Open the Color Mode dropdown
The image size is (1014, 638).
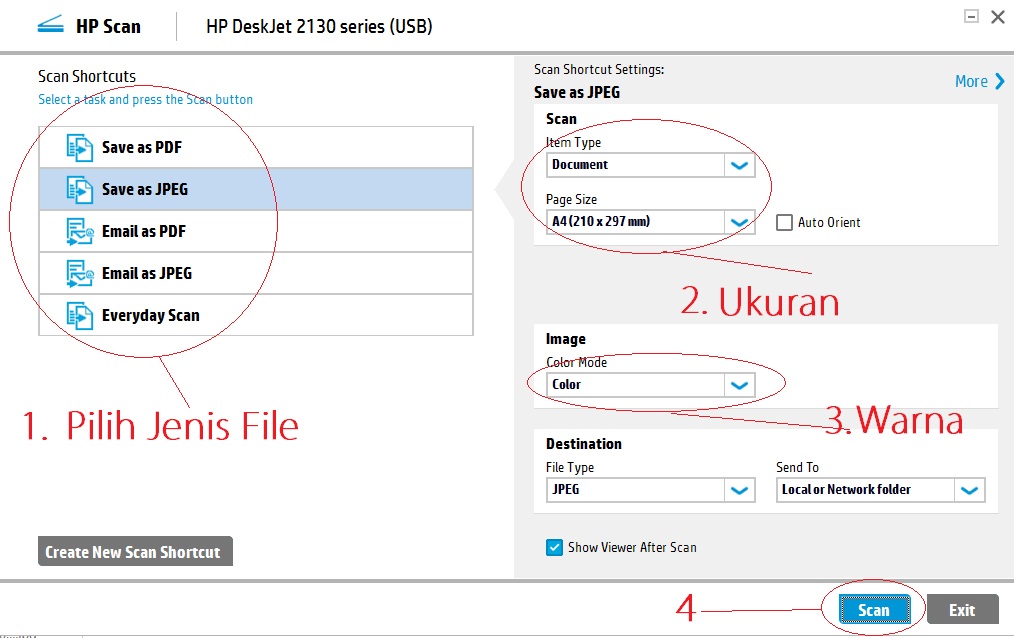tap(651, 385)
